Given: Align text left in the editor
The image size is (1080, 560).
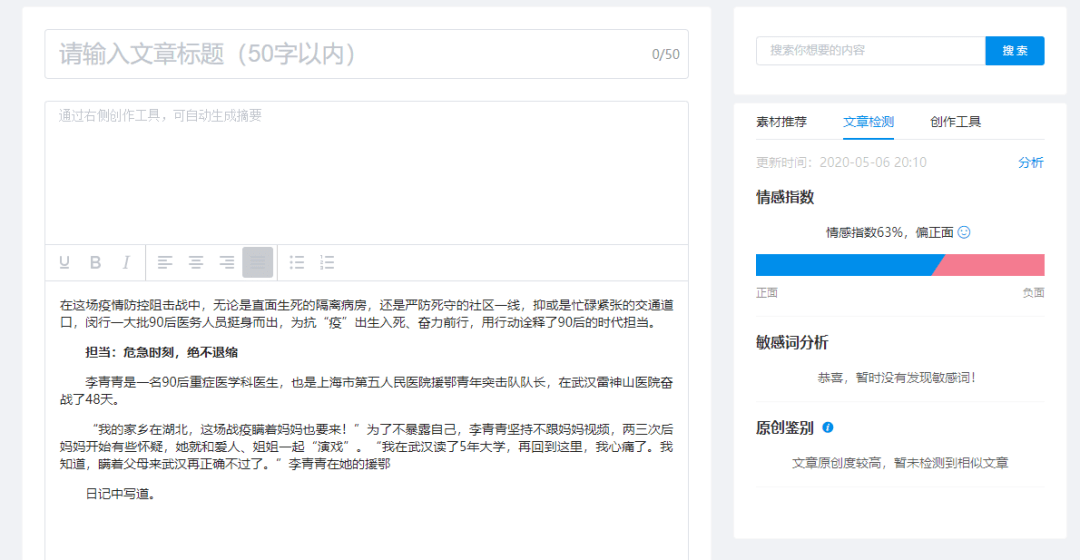Looking at the screenshot, I should click(165, 262).
